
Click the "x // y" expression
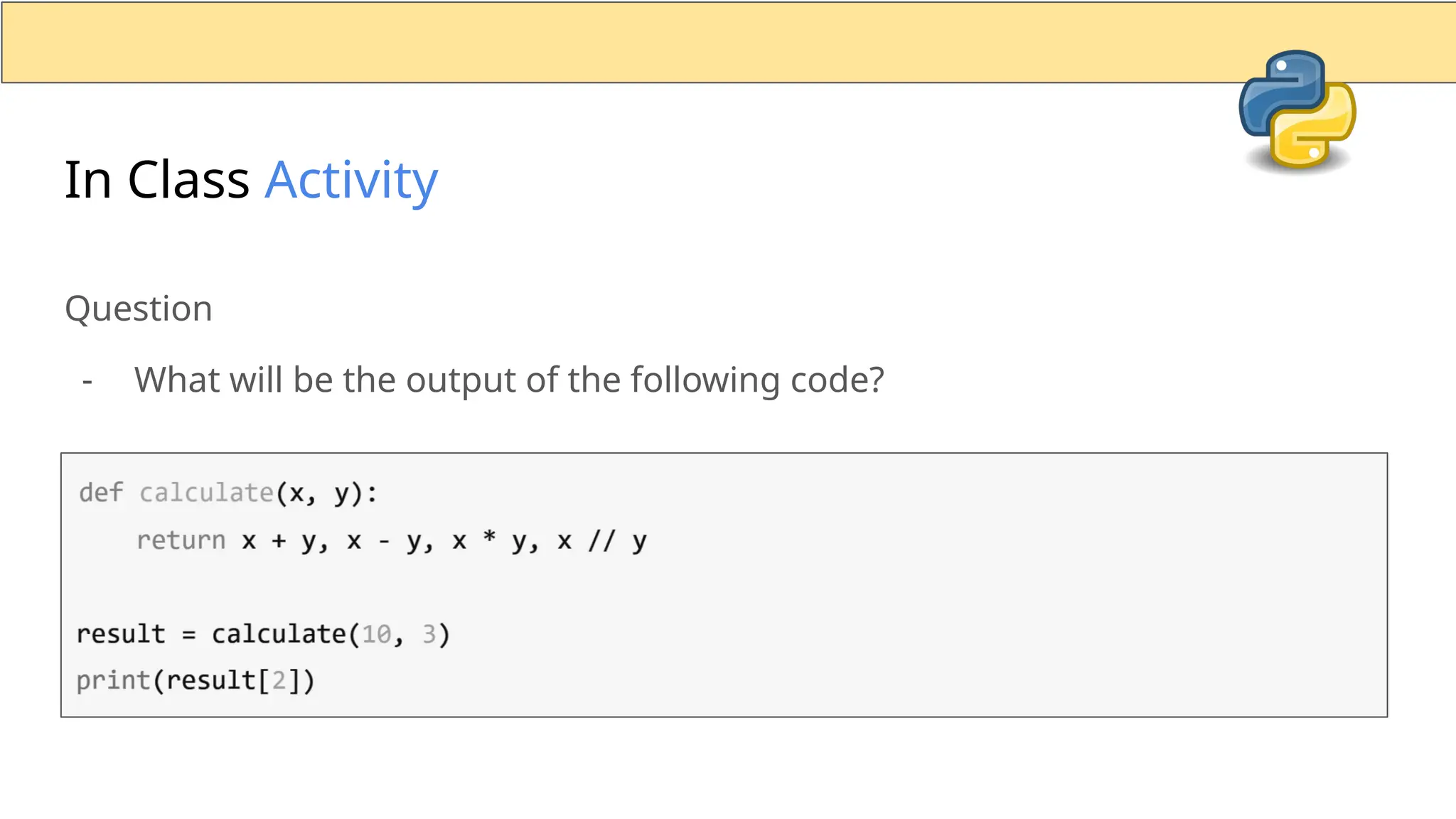601,541
